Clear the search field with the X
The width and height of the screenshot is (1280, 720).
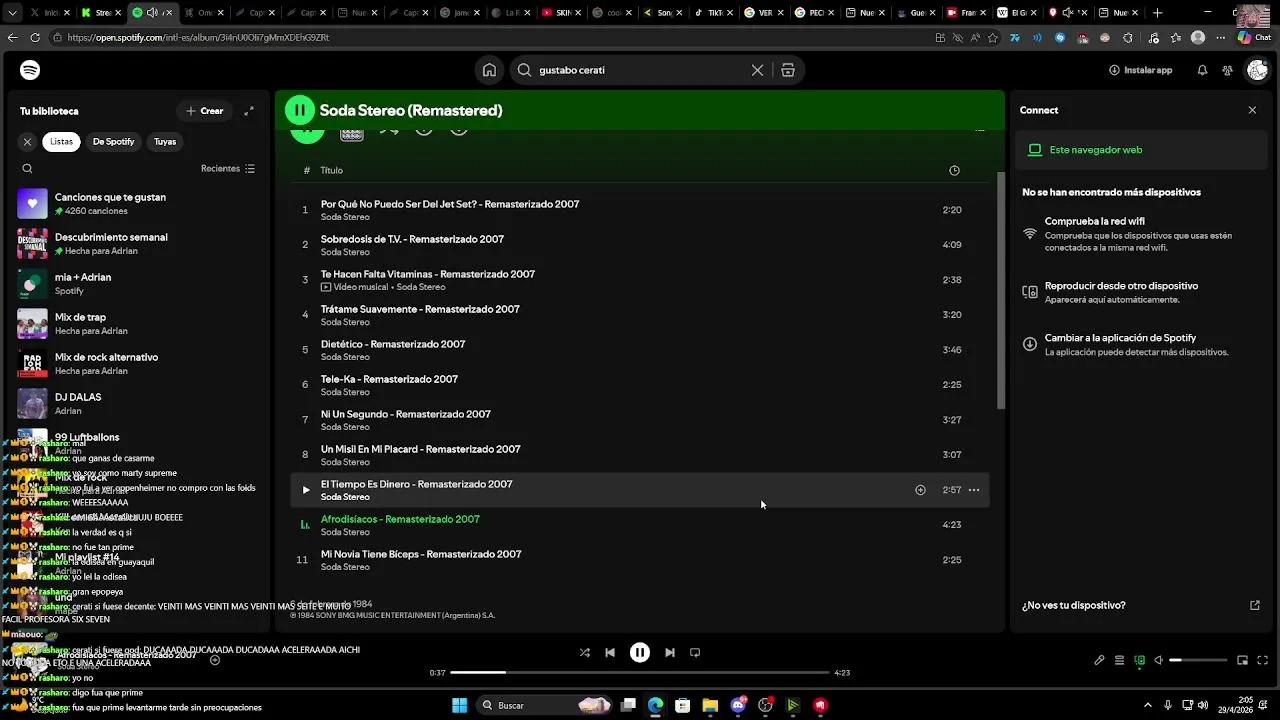pyautogui.click(x=757, y=70)
